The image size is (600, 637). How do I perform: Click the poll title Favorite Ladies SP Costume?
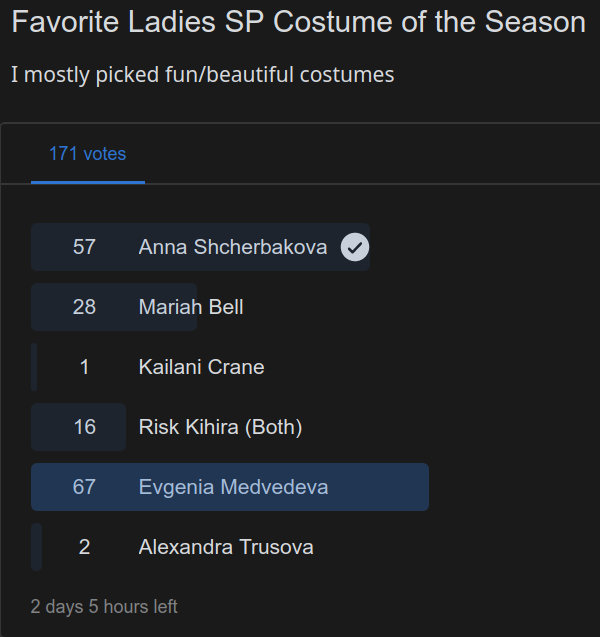point(298,22)
